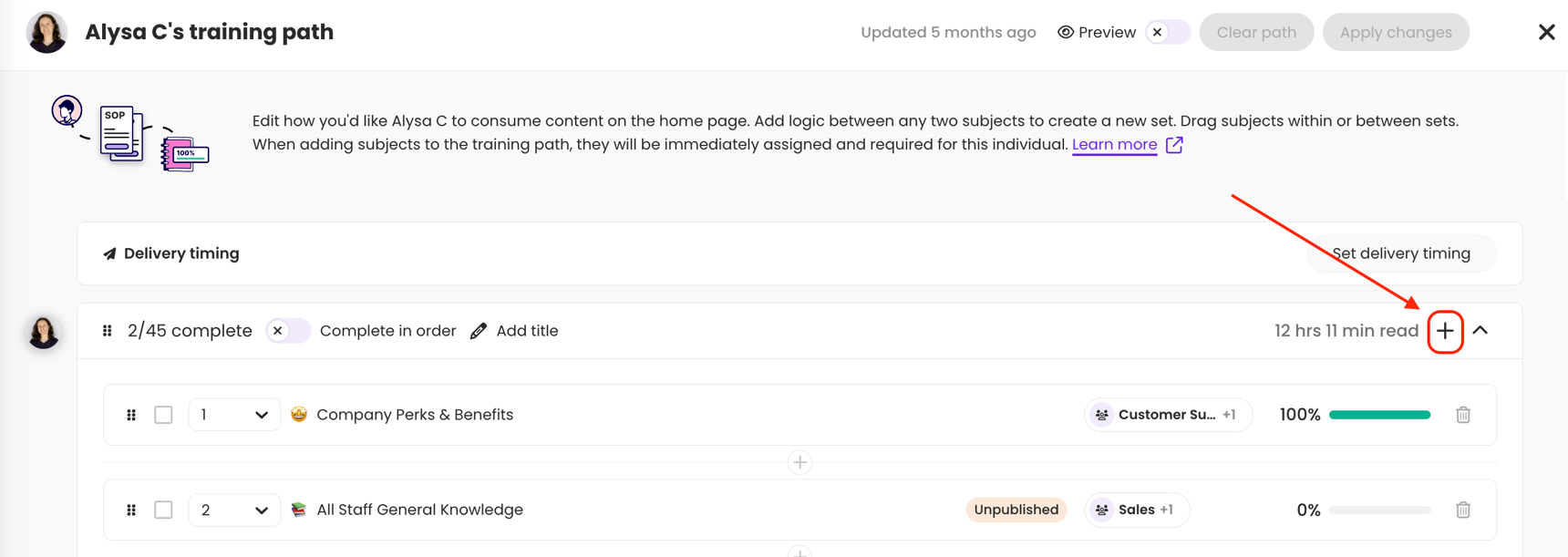Collapse the set with the chevron arrow
The image size is (1568, 557).
[1480, 330]
